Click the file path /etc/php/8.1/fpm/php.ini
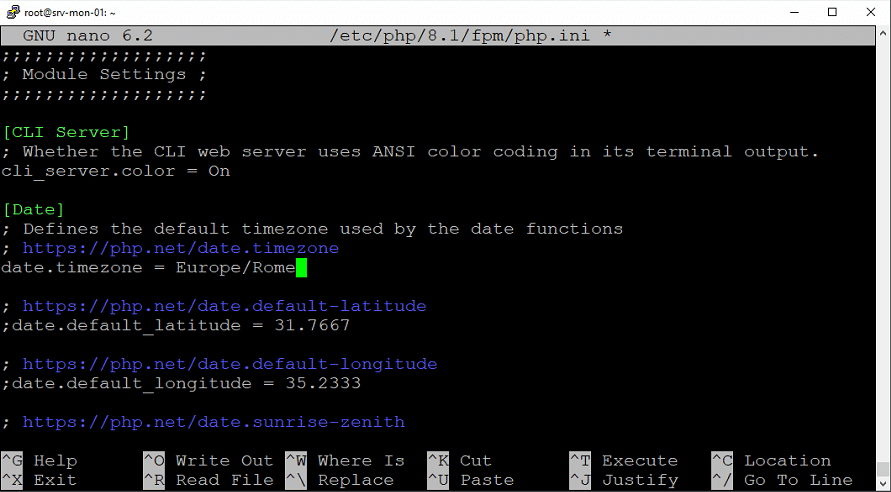 pyautogui.click(x=460, y=36)
